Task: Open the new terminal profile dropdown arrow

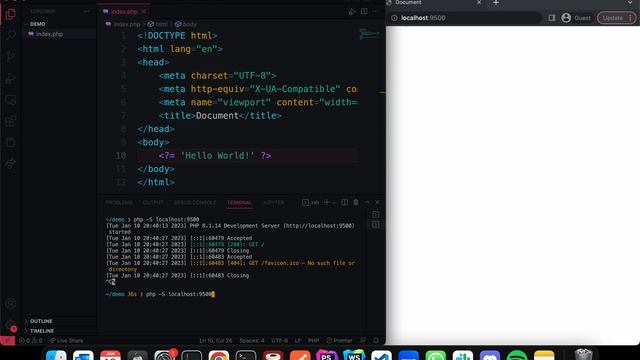Action: pos(334,202)
